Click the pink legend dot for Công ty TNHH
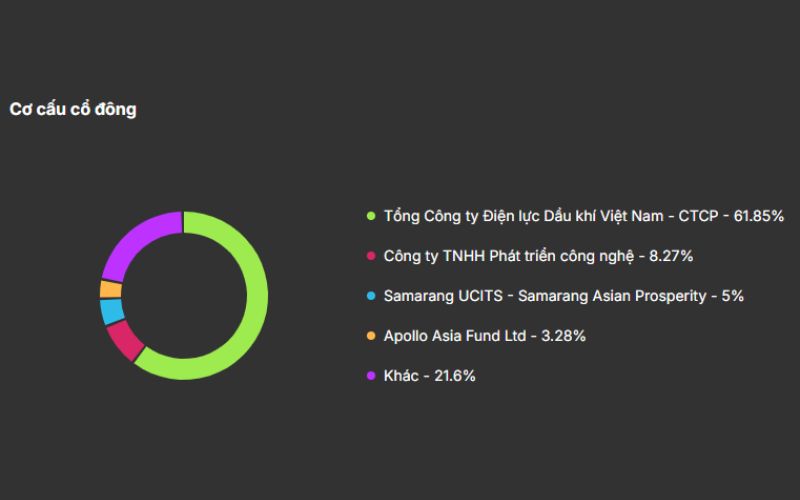 pyautogui.click(x=371, y=256)
